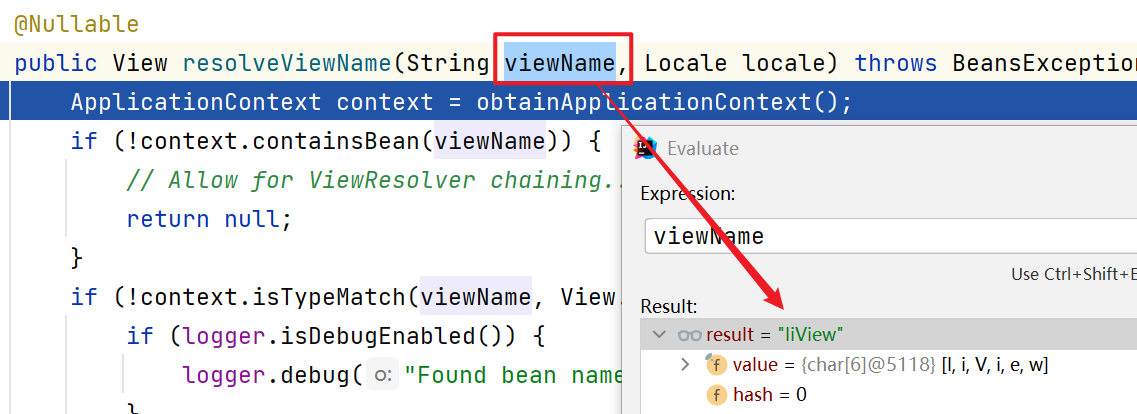This screenshot has height=414, width=1137.
Task: Click the parameter hint icon in logger.debug
Action: 382,375
